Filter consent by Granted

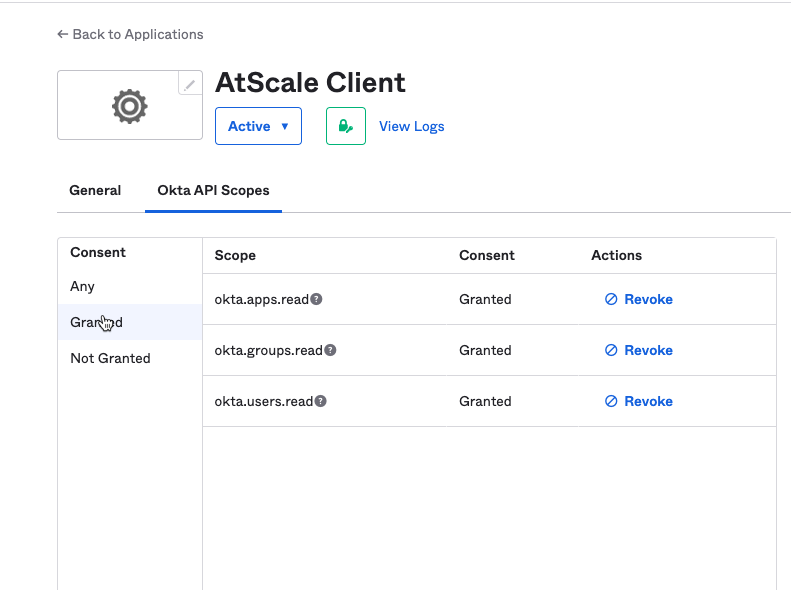pyautogui.click(x=130, y=322)
